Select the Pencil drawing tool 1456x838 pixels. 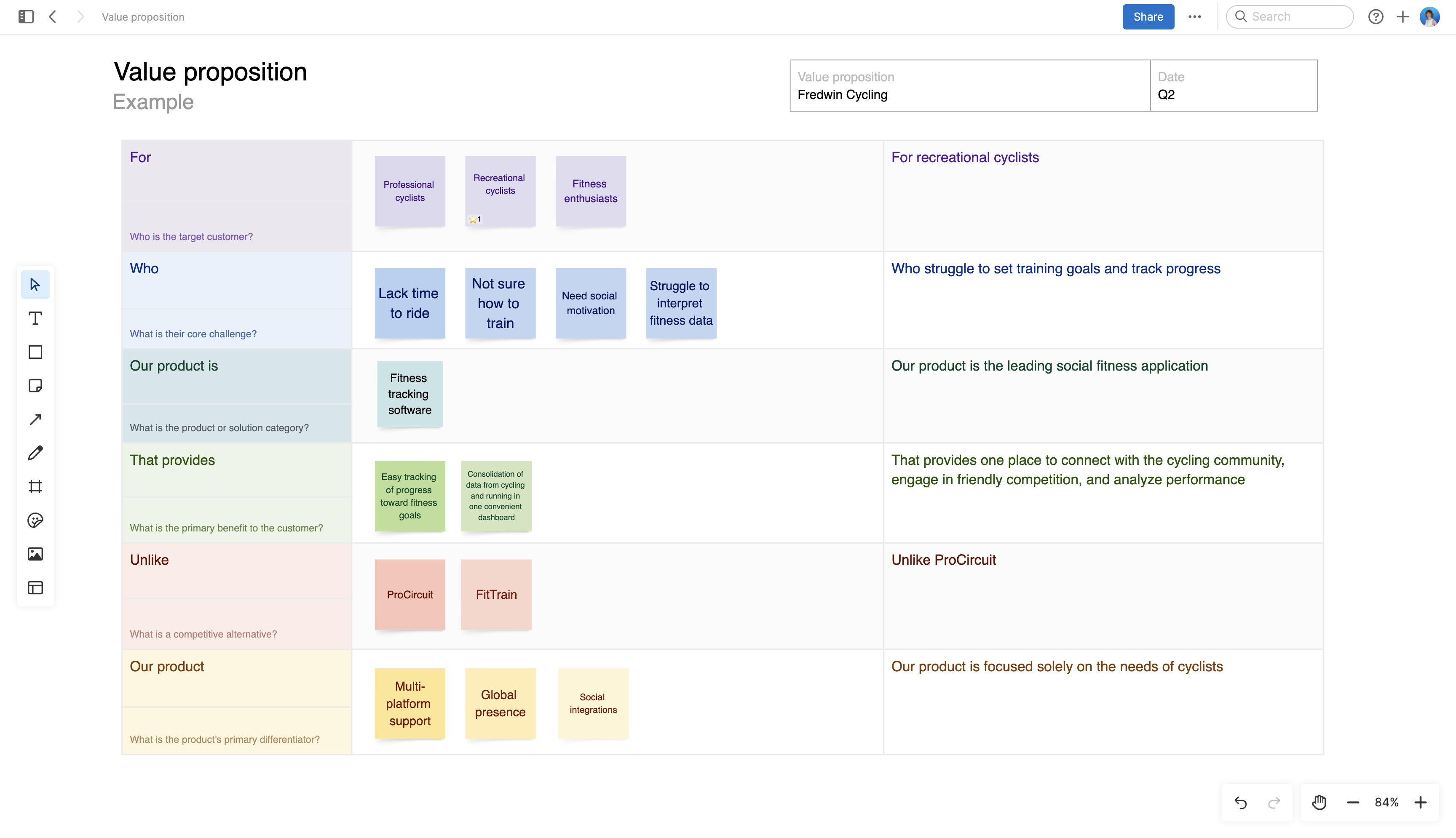[x=35, y=453]
